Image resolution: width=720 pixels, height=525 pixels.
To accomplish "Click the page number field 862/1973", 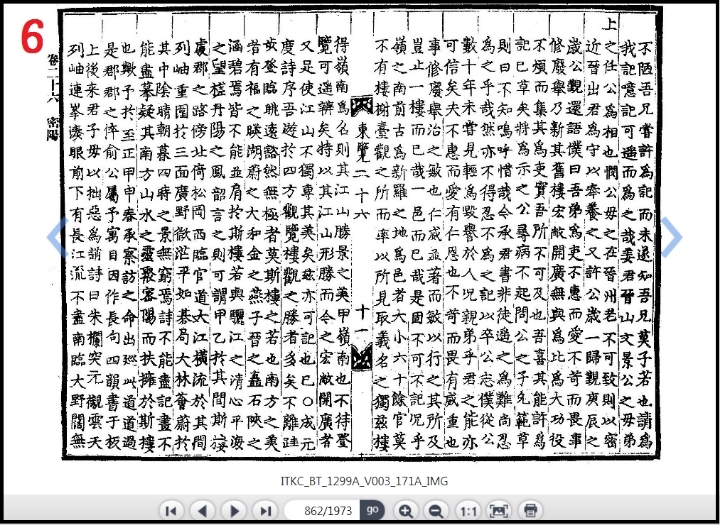I will (x=323, y=510).
